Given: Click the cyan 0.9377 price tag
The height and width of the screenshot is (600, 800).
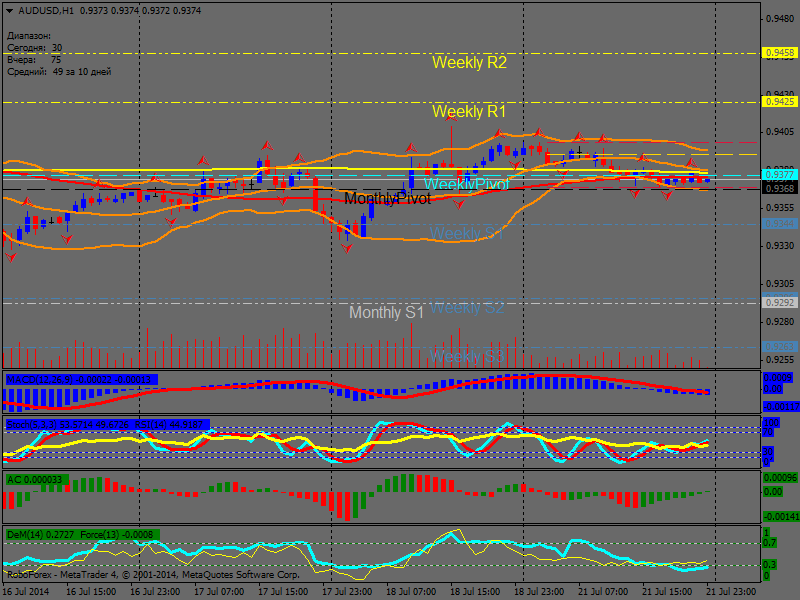Looking at the screenshot, I should pyautogui.click(x=779, y=174).
